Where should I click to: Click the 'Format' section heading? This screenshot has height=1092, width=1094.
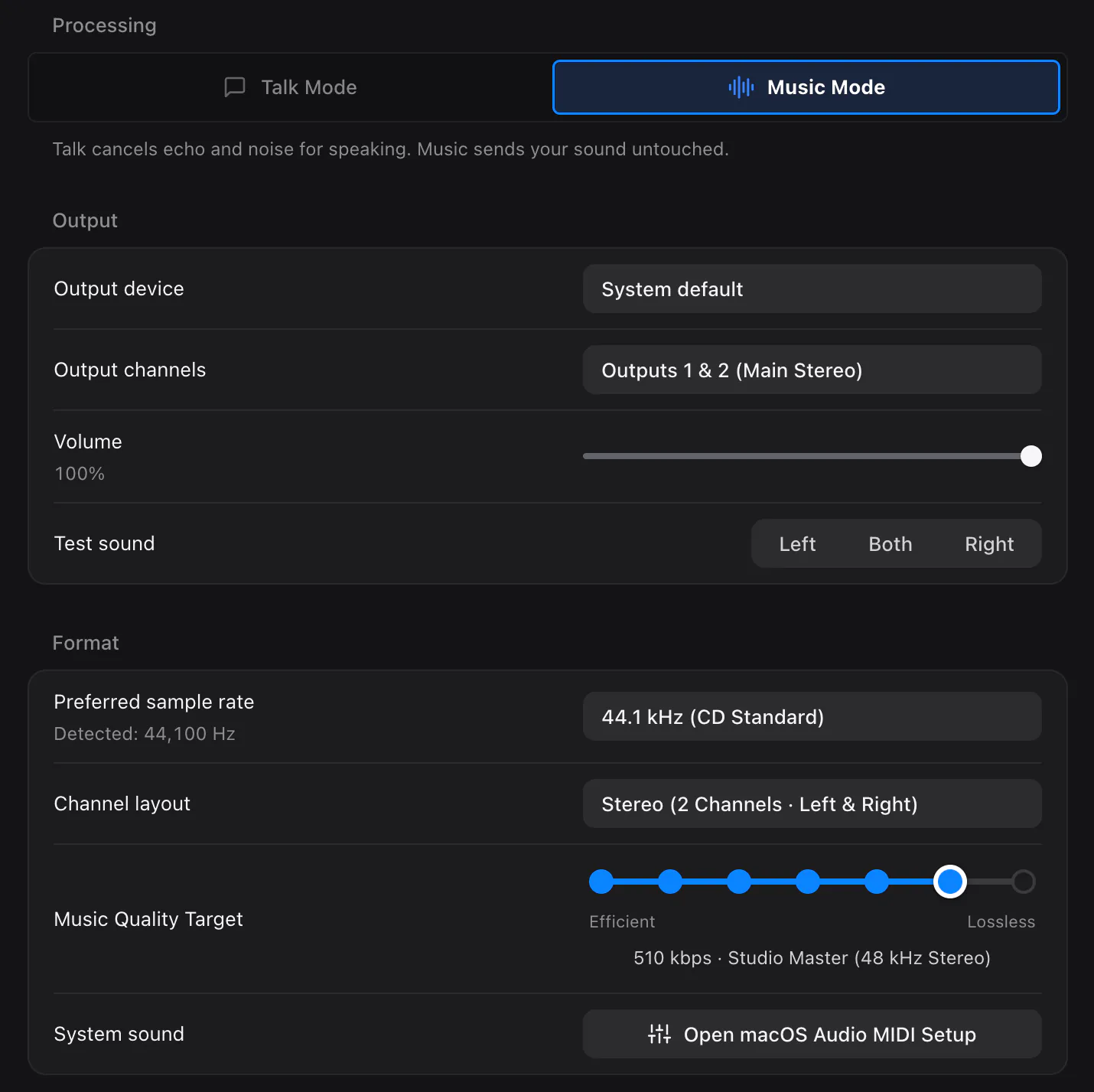[86, 643]
